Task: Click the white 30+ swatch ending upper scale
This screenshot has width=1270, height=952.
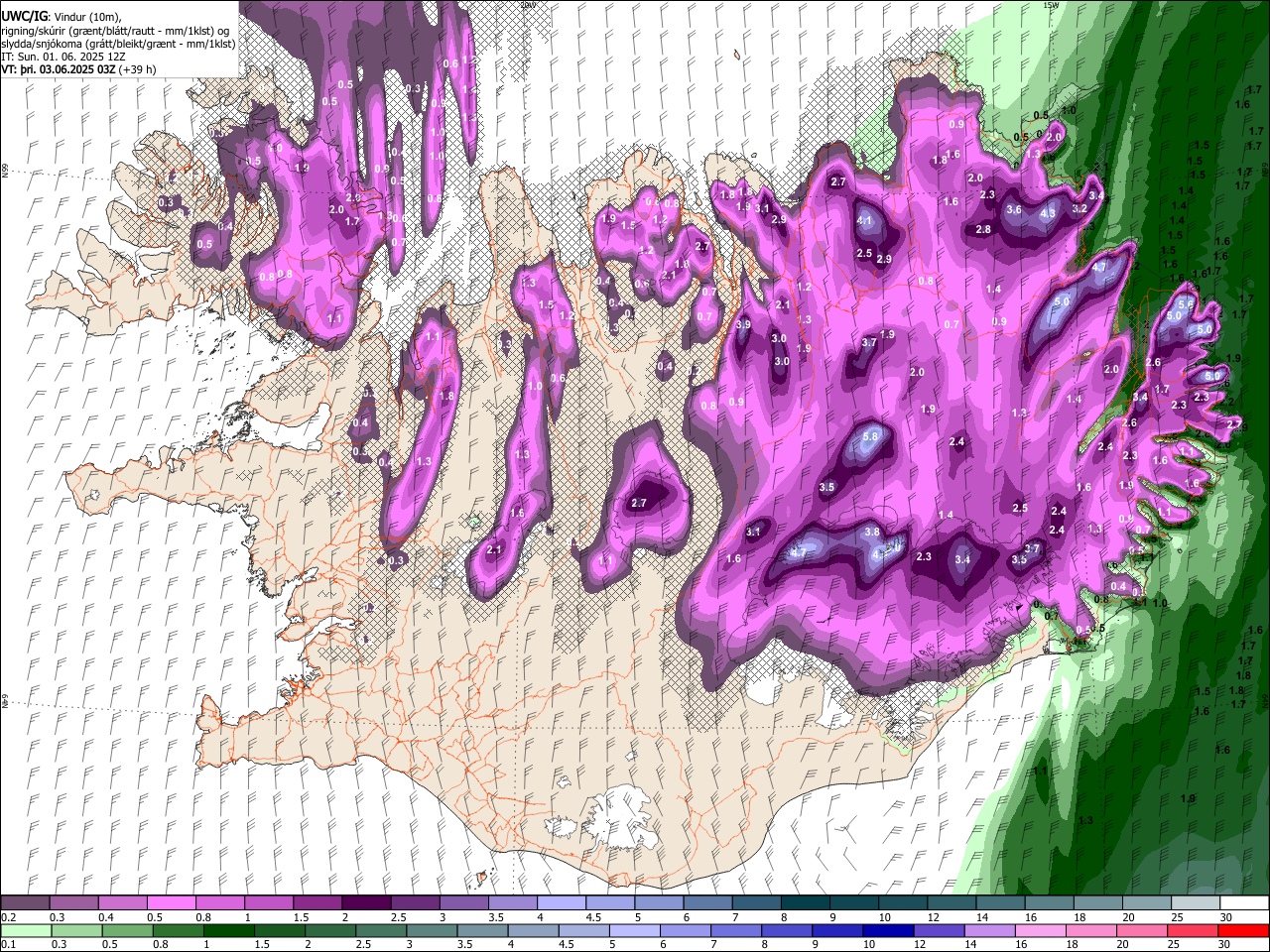Action: [x=1244, y=903]
